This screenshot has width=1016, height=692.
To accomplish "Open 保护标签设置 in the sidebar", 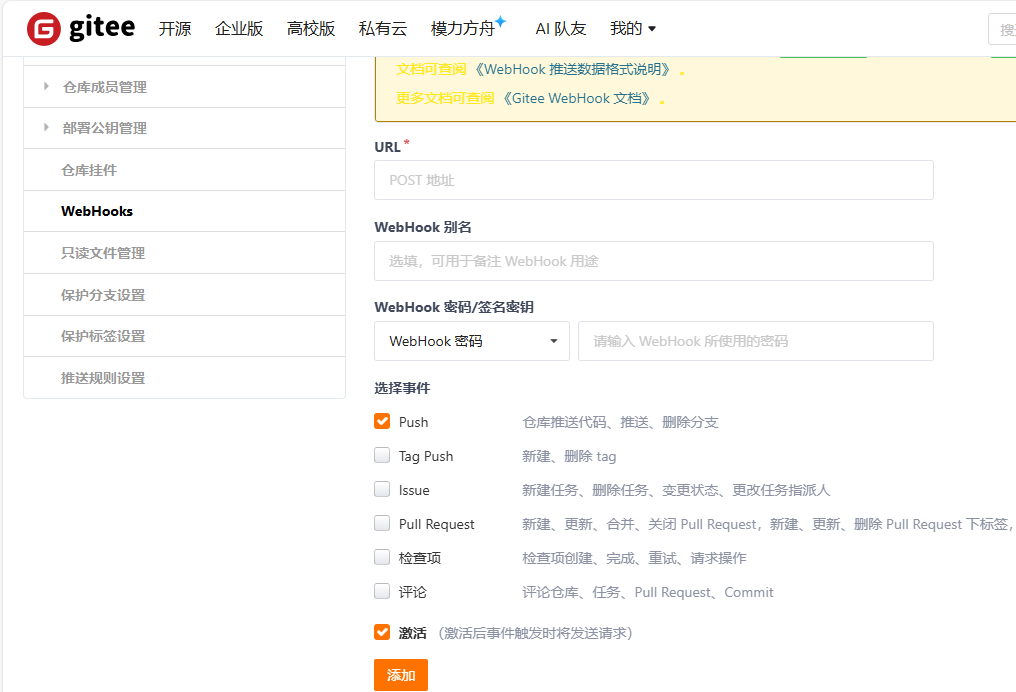I will 184,336.
